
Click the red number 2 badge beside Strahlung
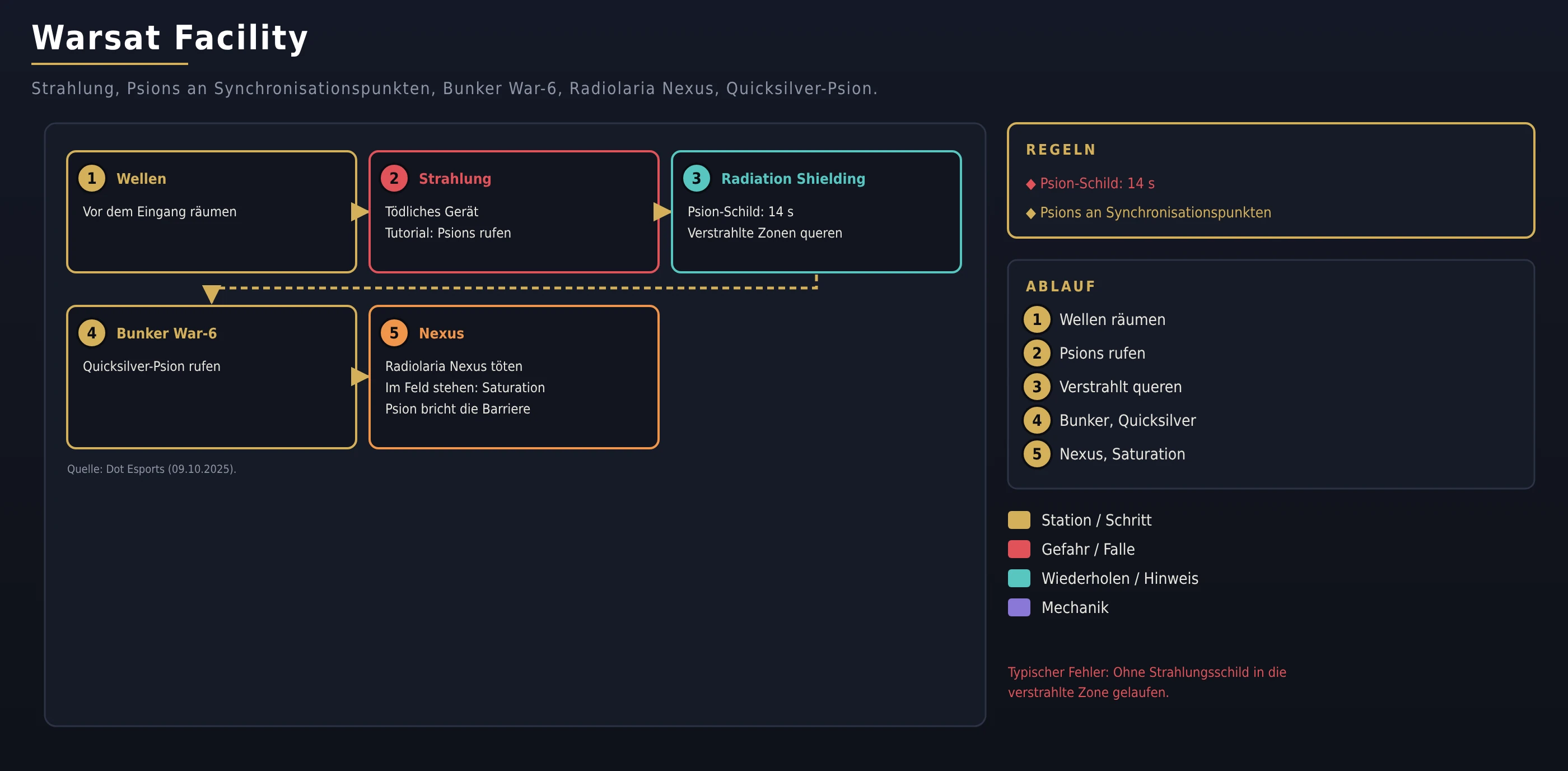pyautogui.click(x=394, y=178)
